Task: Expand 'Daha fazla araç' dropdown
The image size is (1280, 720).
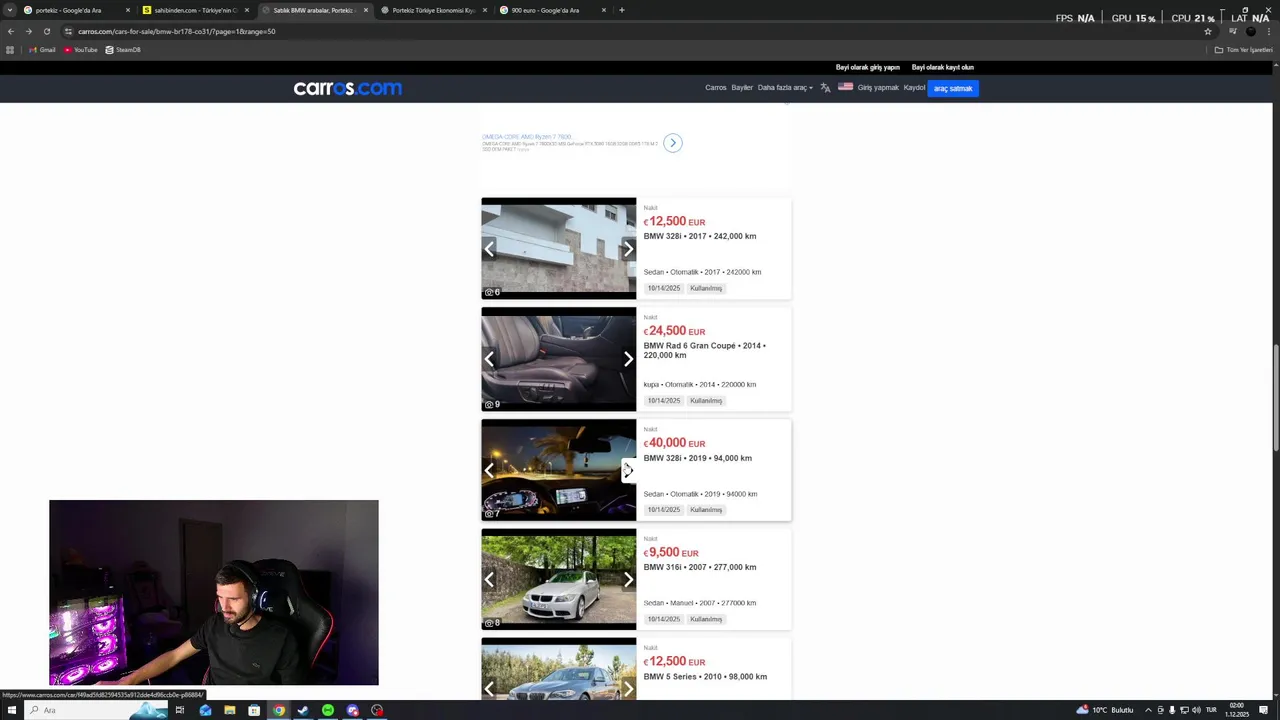Action: click(x=785, y=88)
